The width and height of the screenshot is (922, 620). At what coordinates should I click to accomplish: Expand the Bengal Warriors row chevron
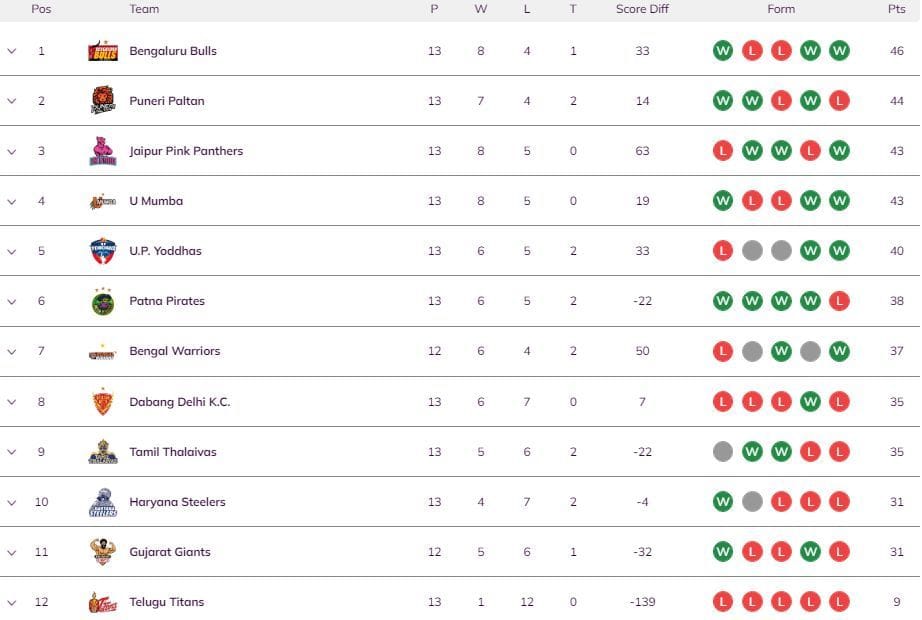pos(12,351)
